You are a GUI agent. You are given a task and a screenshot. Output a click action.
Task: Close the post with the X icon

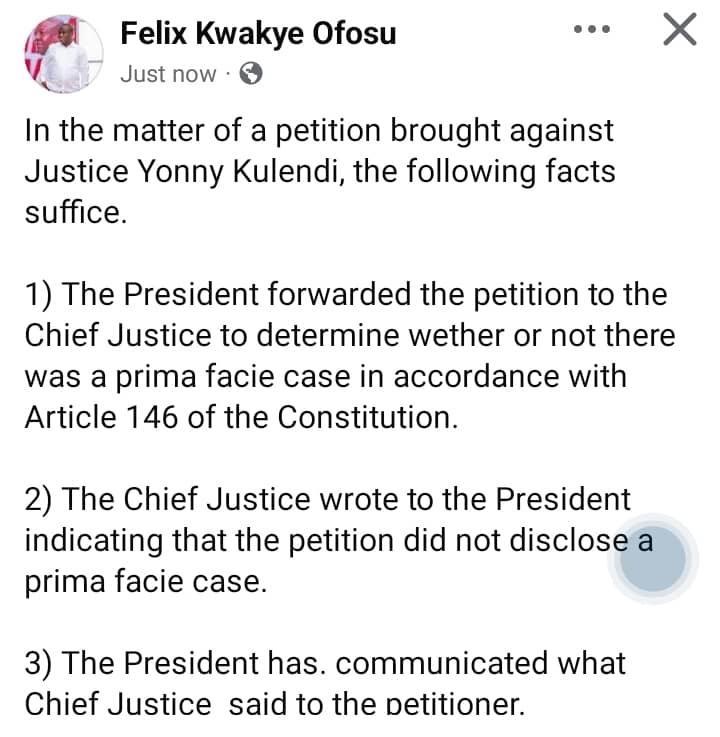click(680, 30)
